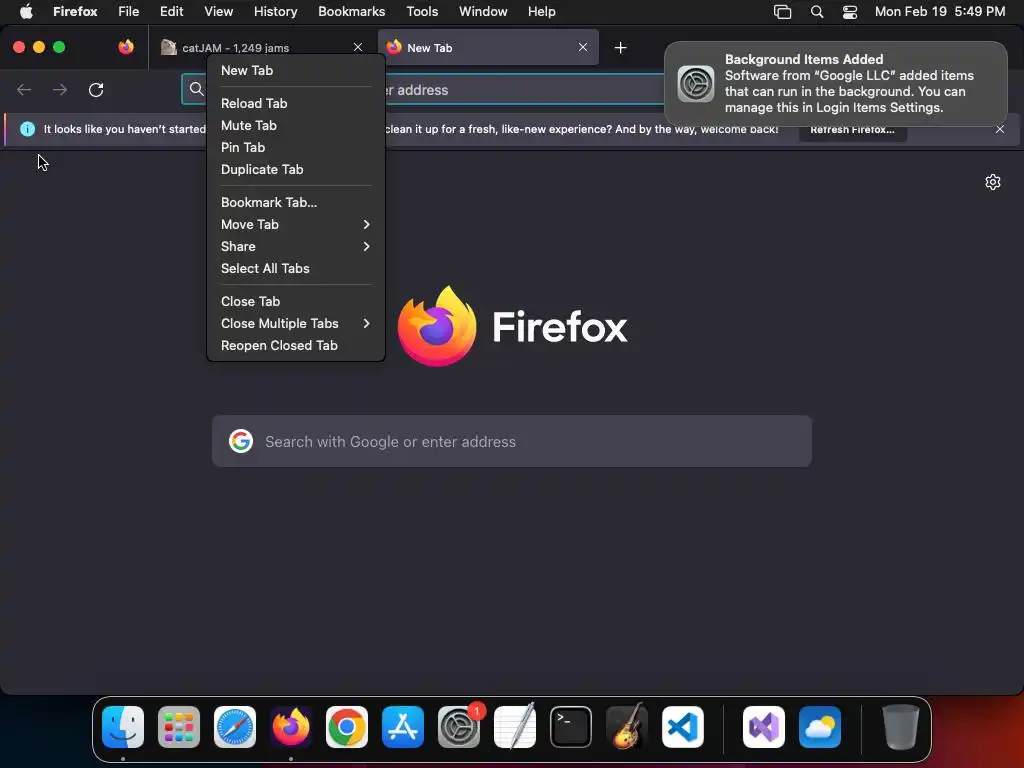
Task: Launch Terminal from the dock
Action: point(571,727)
